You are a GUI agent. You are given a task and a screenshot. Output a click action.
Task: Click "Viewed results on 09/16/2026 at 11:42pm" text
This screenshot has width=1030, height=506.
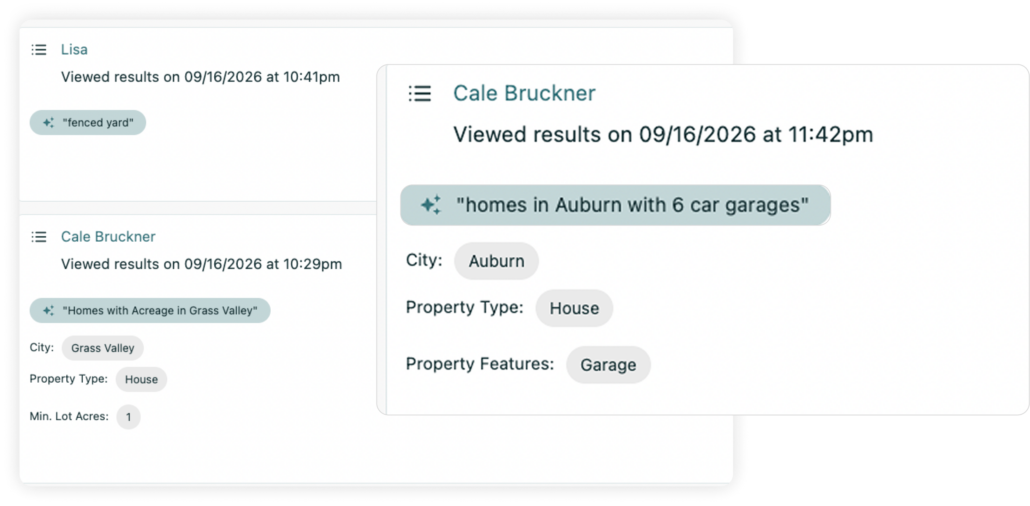pyautogui.click(x=663, y=135)
